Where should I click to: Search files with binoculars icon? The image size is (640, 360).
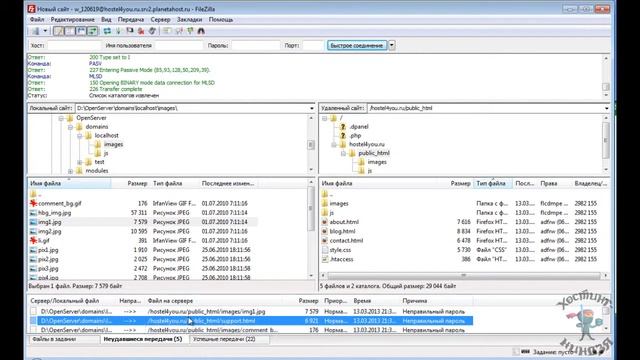[201, 31]
